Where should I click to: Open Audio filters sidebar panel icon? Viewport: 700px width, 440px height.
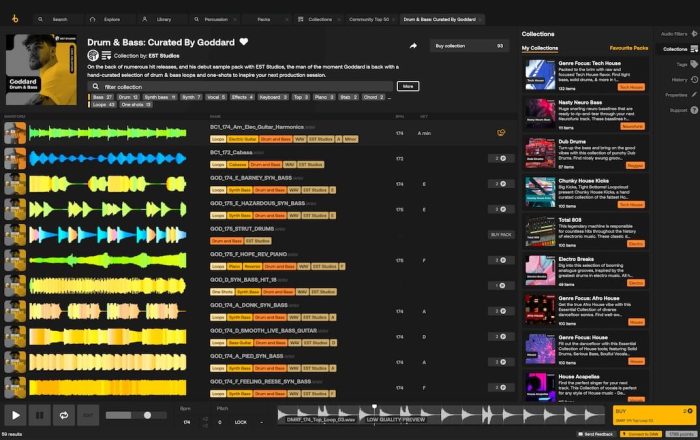(694, 33)
